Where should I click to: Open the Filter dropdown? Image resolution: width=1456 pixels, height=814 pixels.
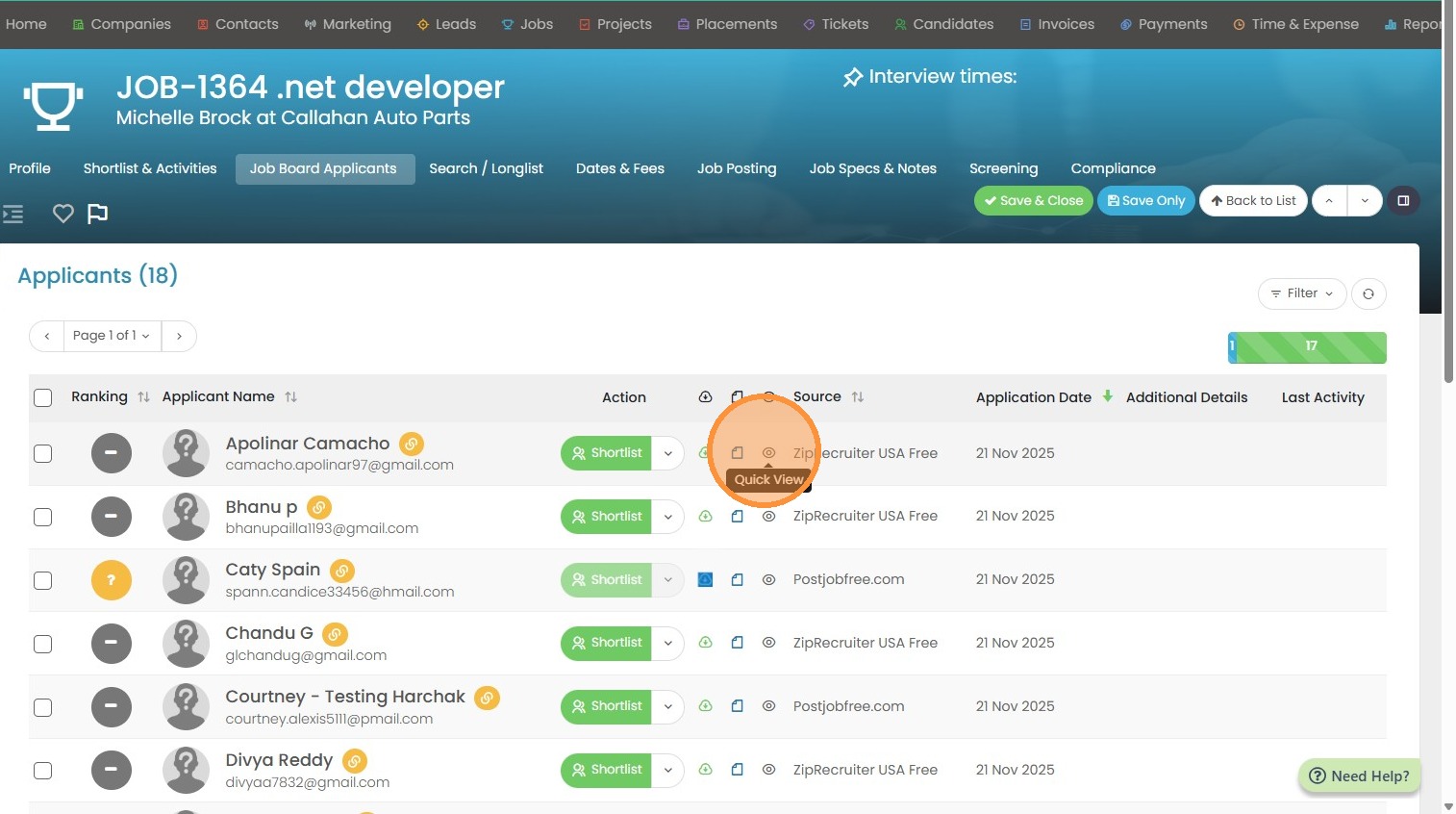click(x=1302, y=293)
